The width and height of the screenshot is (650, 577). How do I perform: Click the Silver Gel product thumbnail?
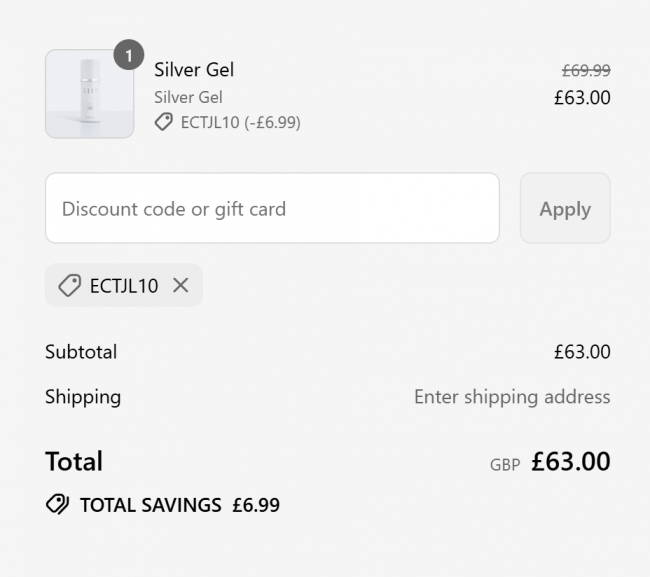pyautogui.click(x=89, y=94)
